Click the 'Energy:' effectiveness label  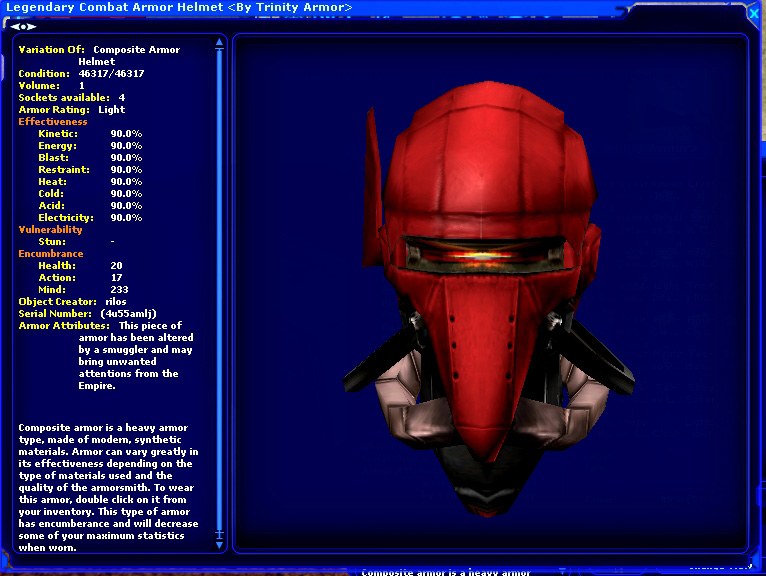pos(58,146)
